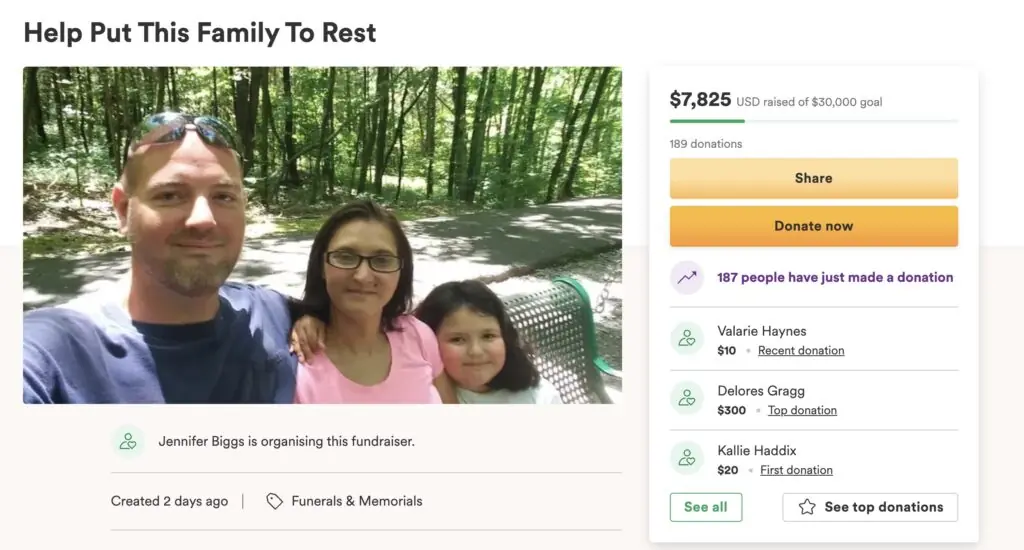This screenshot has height=550, width=1024.
Task: Follow the Top donation link
Action: tap(802, 411)
